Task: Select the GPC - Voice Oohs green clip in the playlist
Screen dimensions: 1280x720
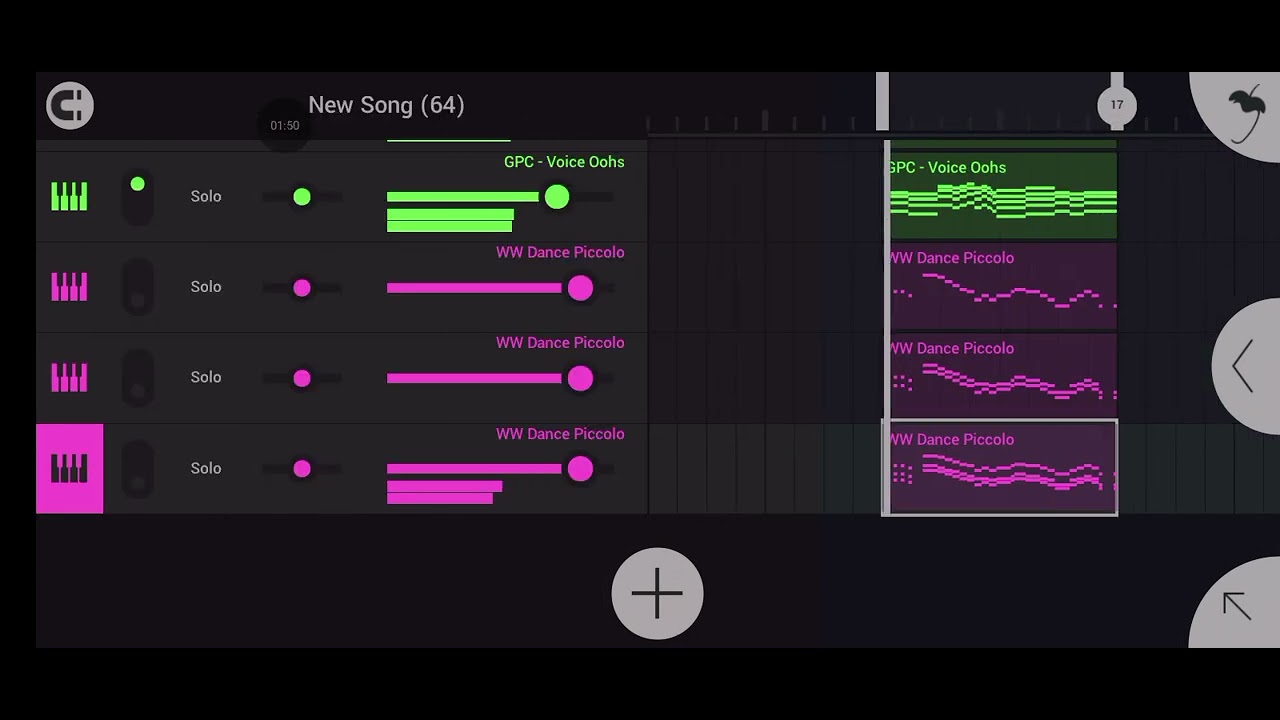Action: [1002, 195]
